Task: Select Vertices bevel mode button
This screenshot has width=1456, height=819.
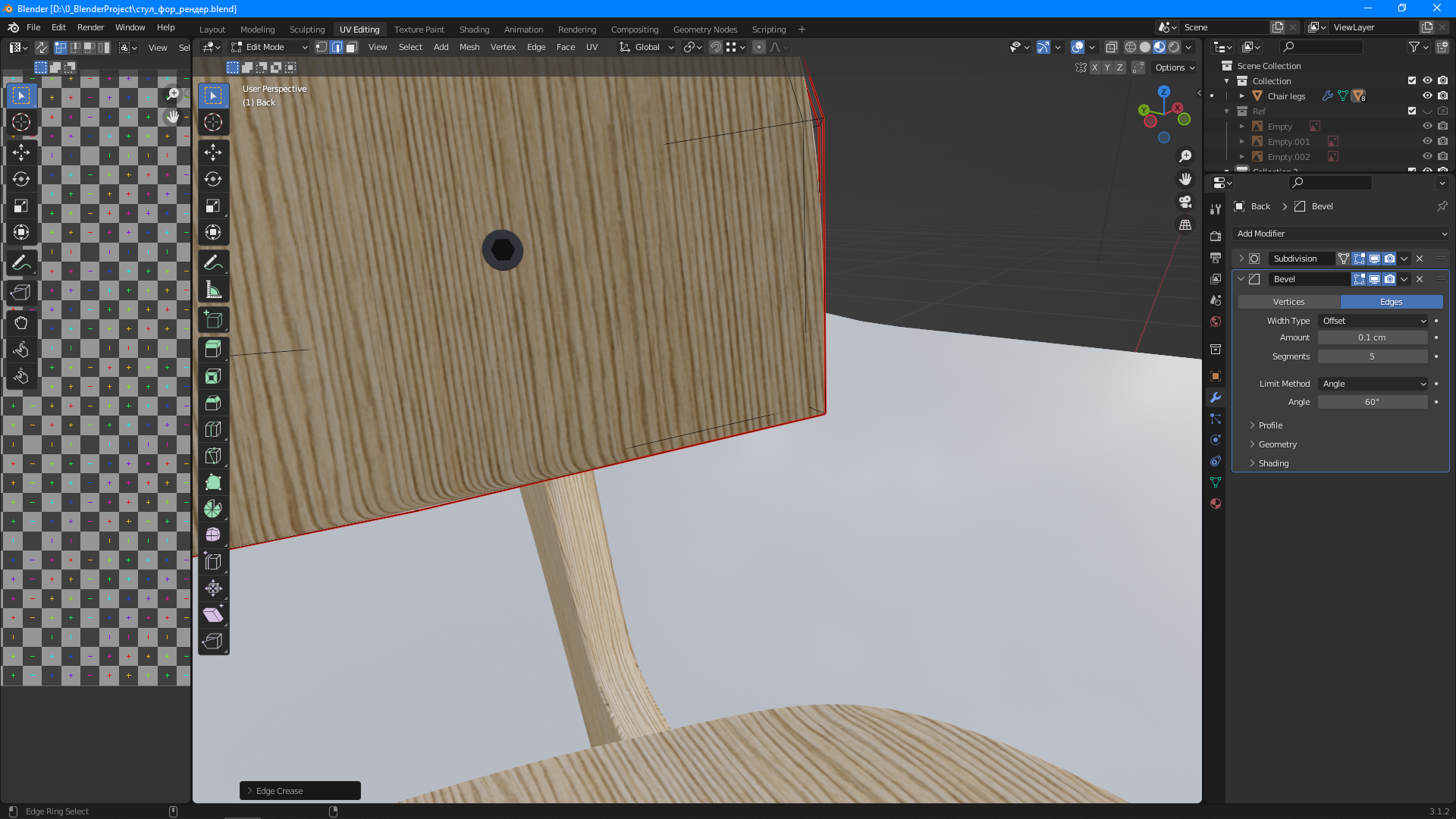Action: pos(1288,302)
